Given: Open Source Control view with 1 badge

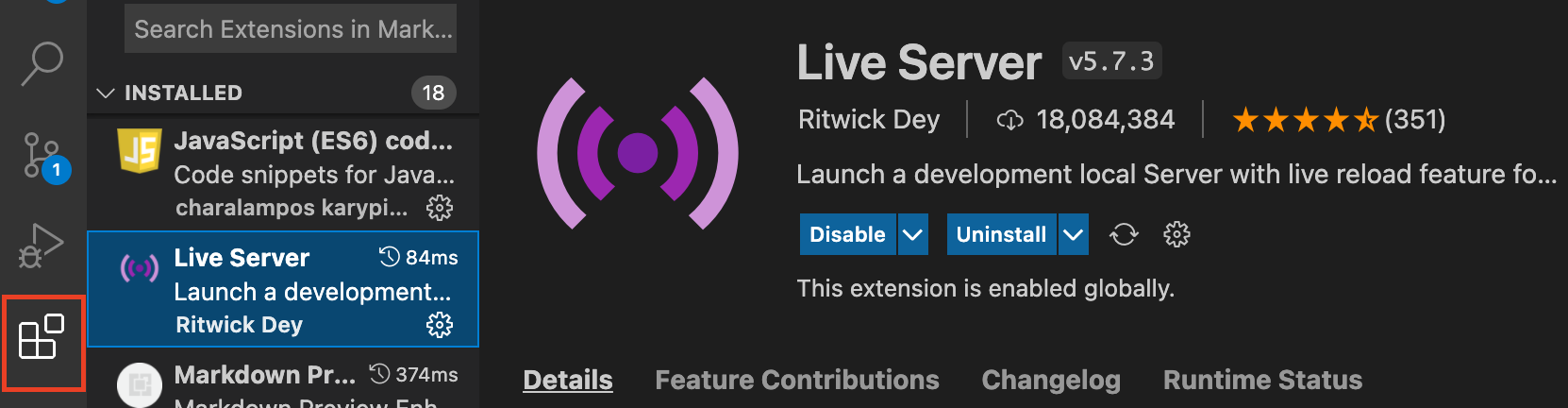Looking at the screenshot, I should [x=44, y=156].
